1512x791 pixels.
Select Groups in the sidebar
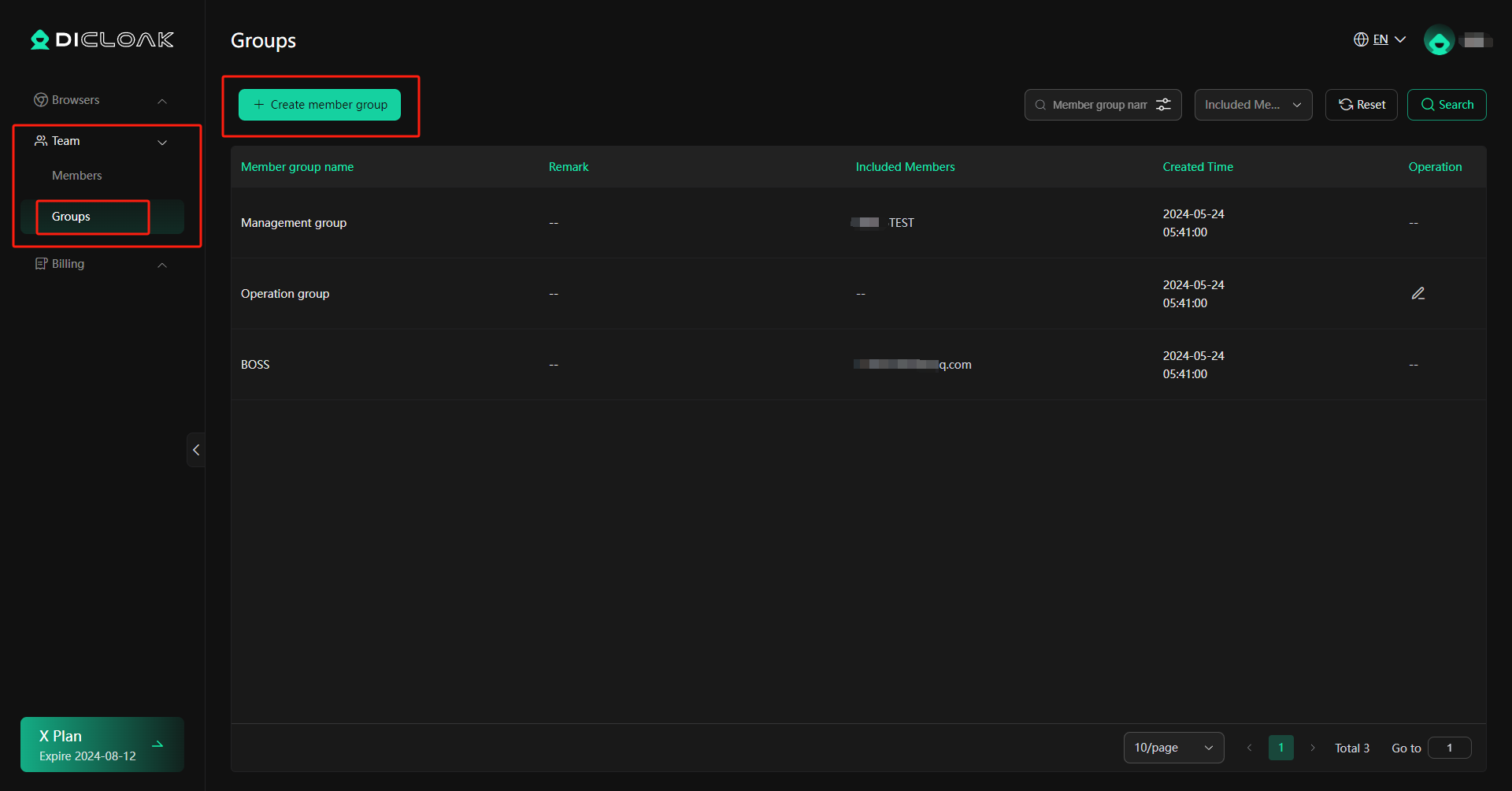(70, 216)
